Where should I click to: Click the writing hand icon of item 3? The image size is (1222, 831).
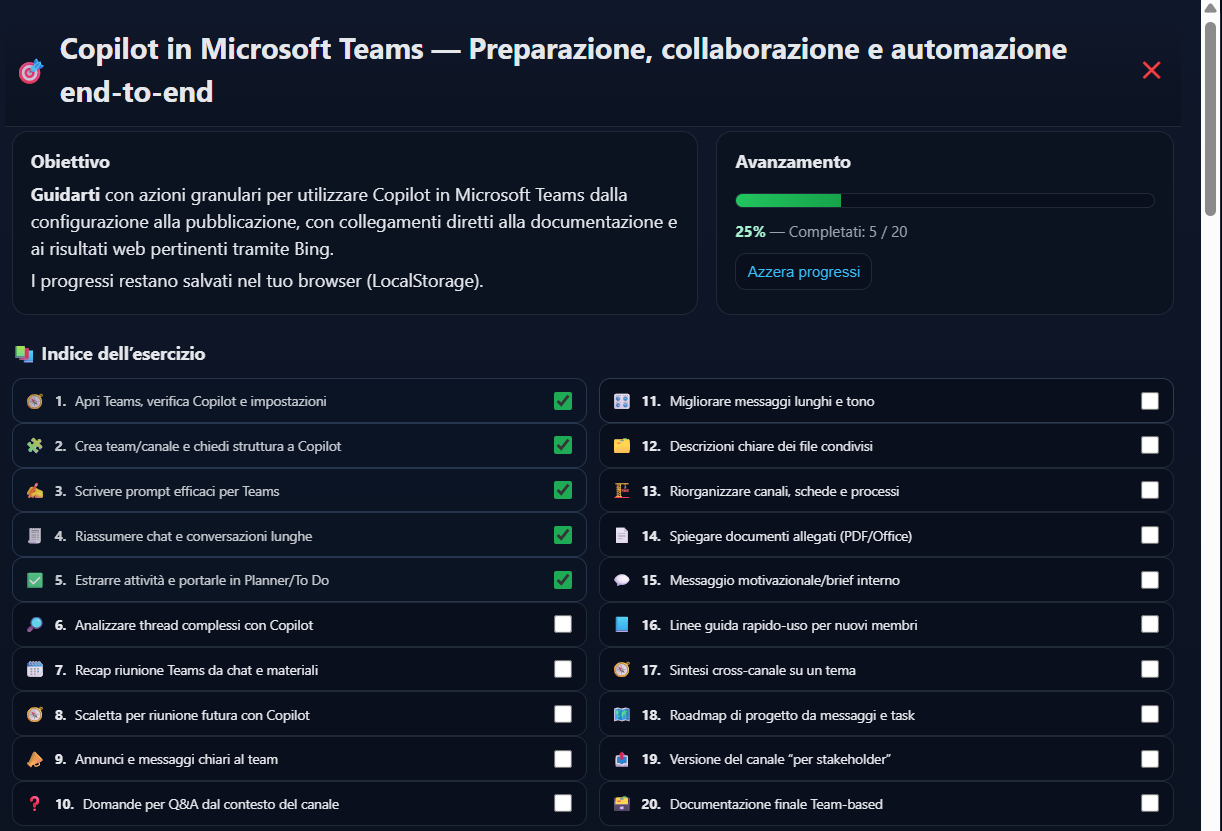pos(35,491)
